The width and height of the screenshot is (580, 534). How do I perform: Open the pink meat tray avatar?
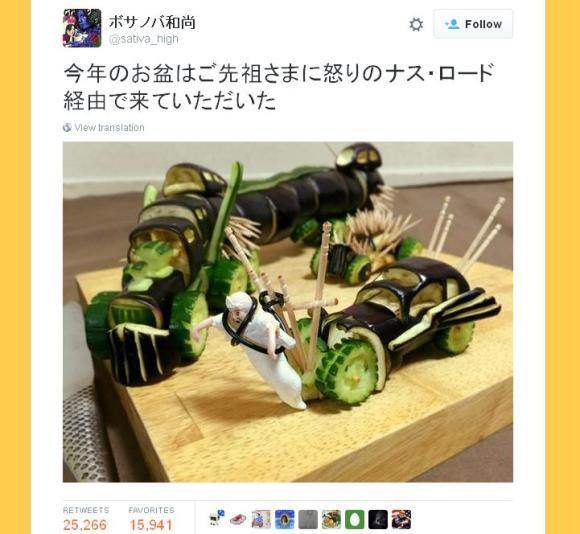(x=238, y=519)
